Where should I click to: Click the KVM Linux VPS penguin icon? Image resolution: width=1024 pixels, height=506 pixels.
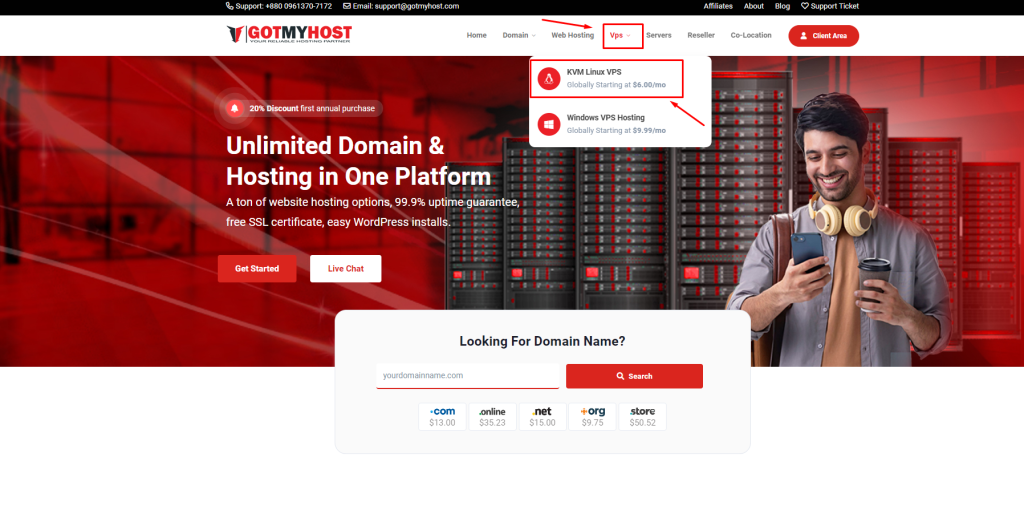pyautogui.click(x=548, y=78)
